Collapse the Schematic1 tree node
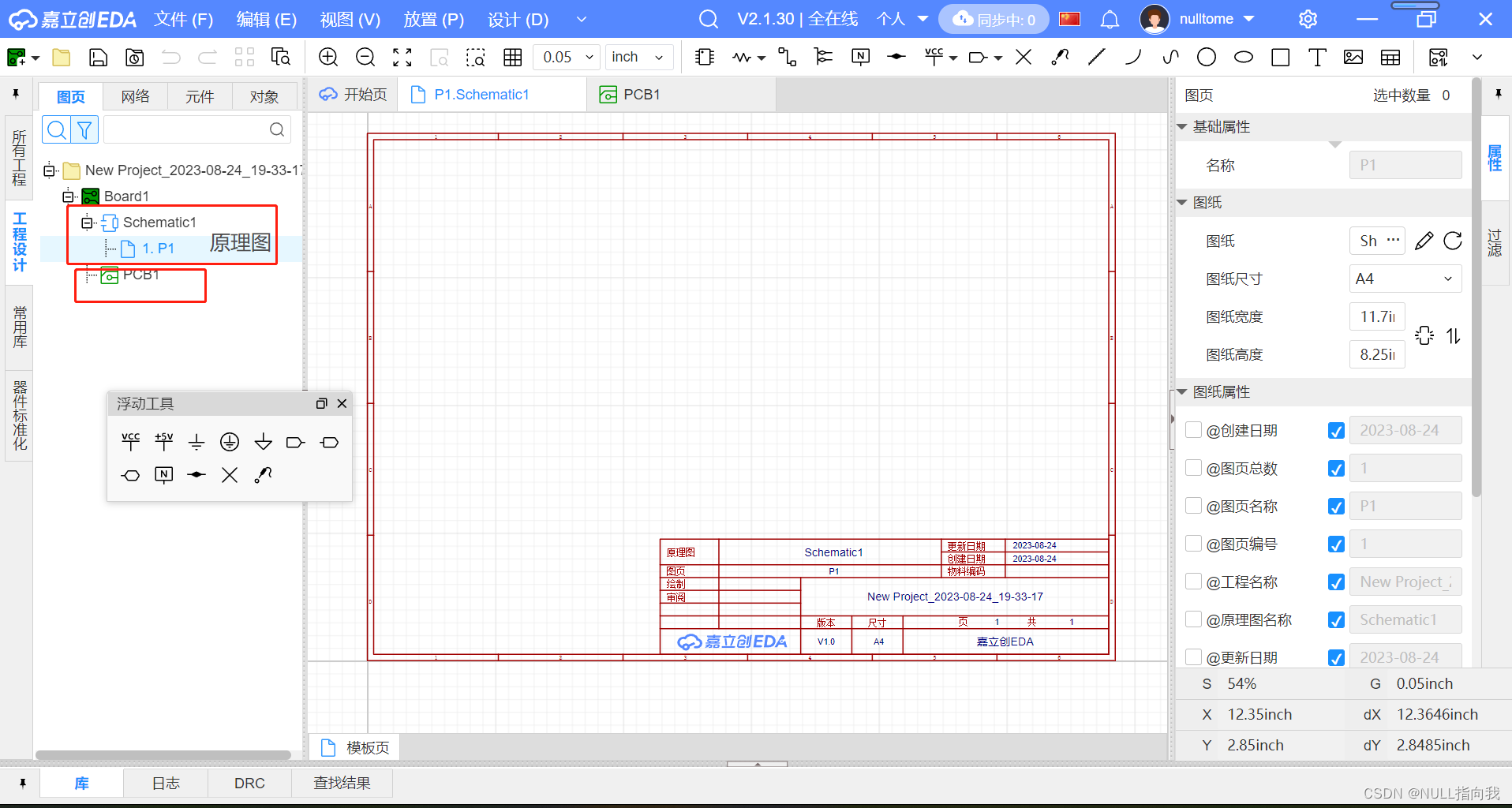 [x=87, y=223]
